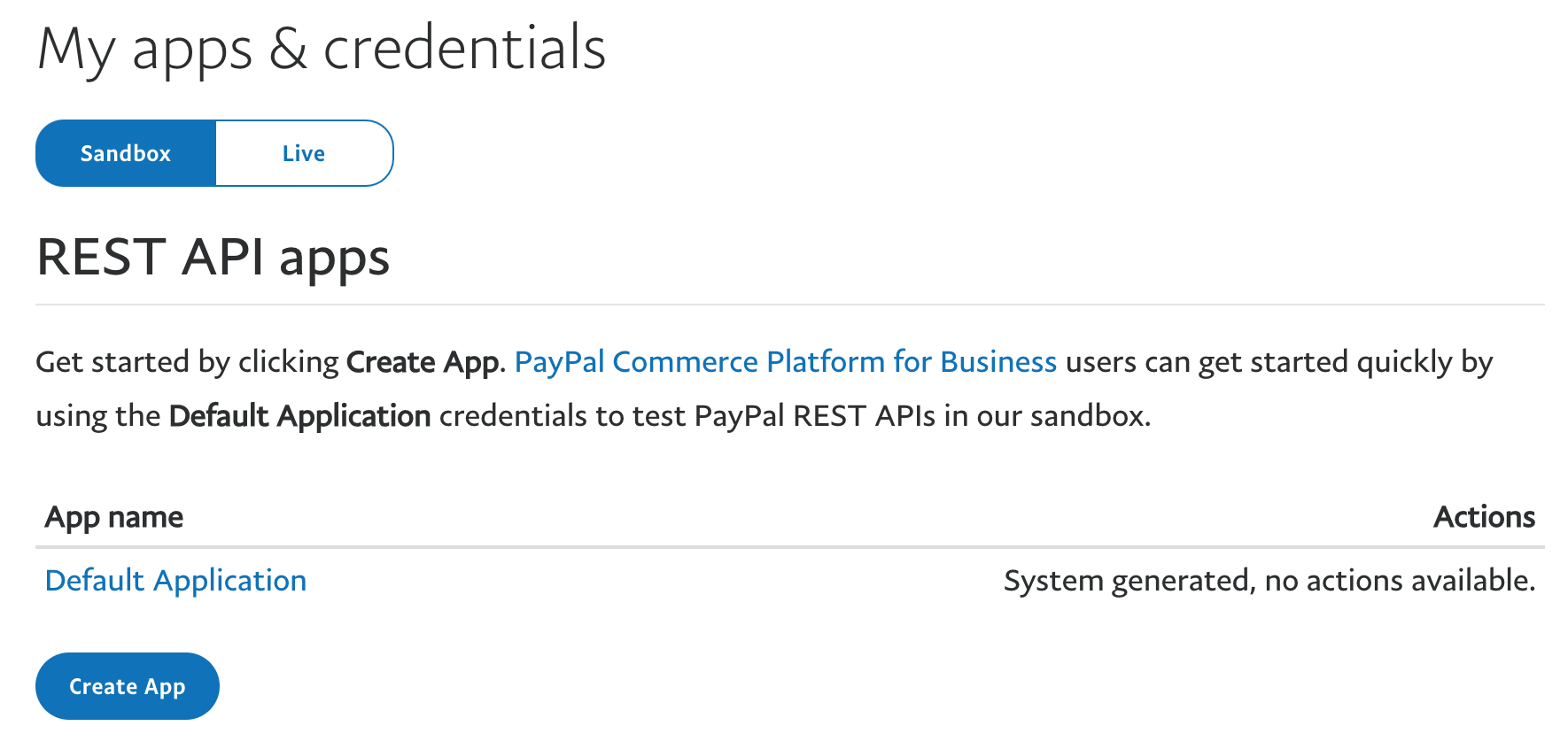1568x749 pixels.
Task: Click the word 'sandbox.' ending the description
Action: tap(1091, 415)
